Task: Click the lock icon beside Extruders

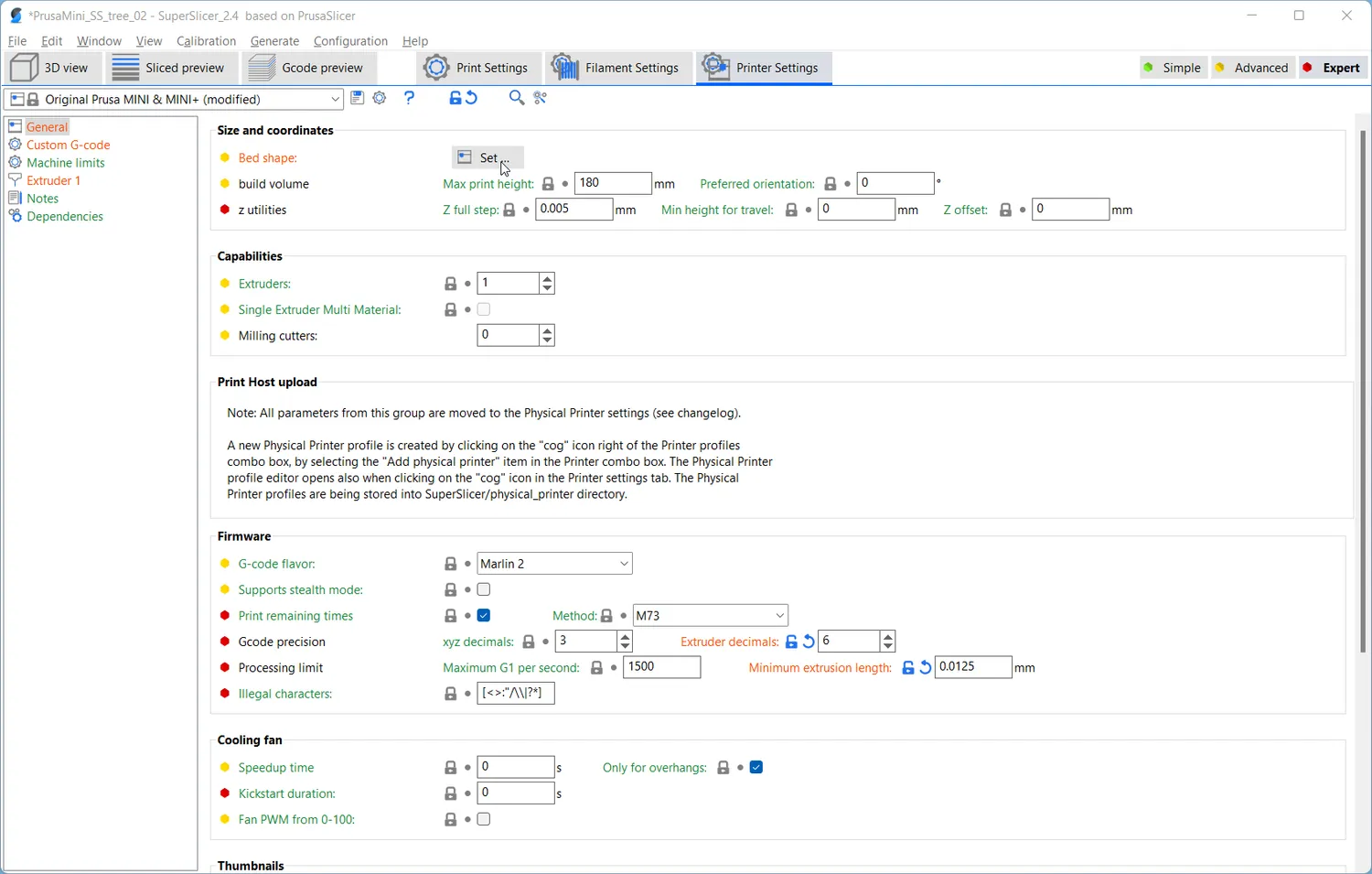Action: pyautogui.click(x=451, y=284)
